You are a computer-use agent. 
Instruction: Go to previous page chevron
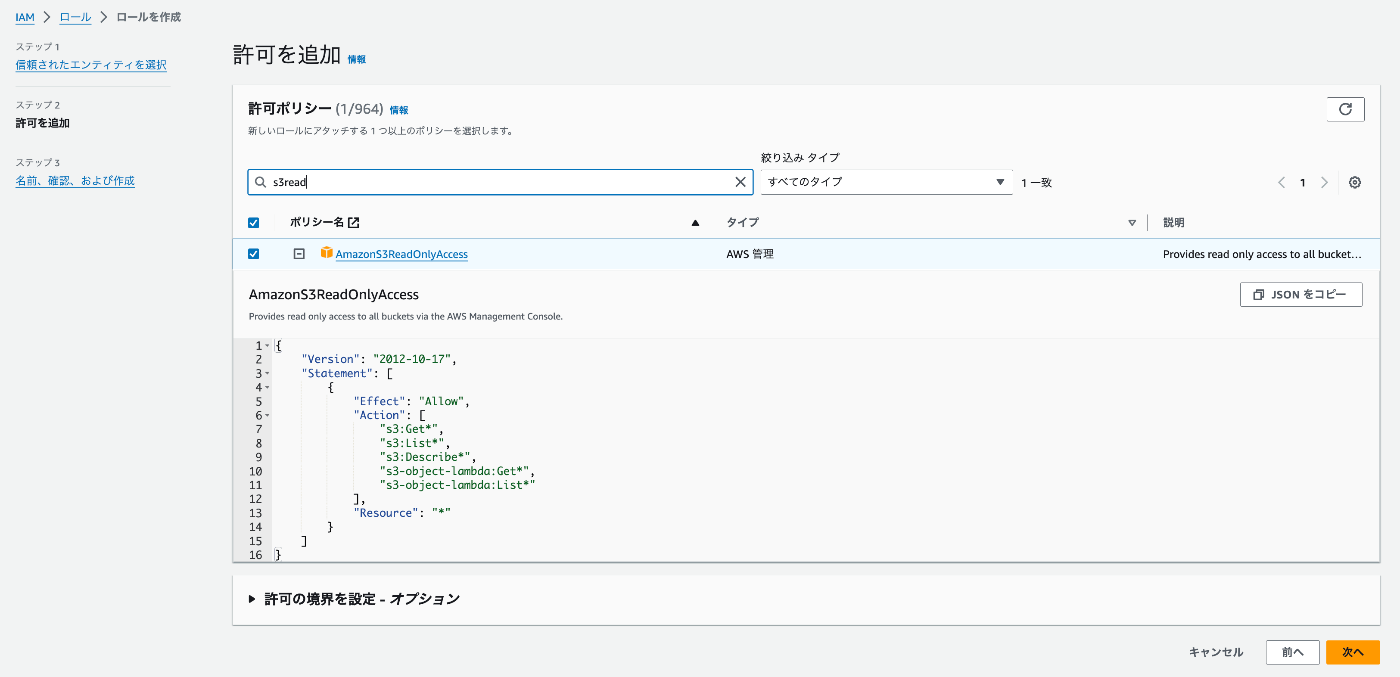click(x=1281, y=182)
